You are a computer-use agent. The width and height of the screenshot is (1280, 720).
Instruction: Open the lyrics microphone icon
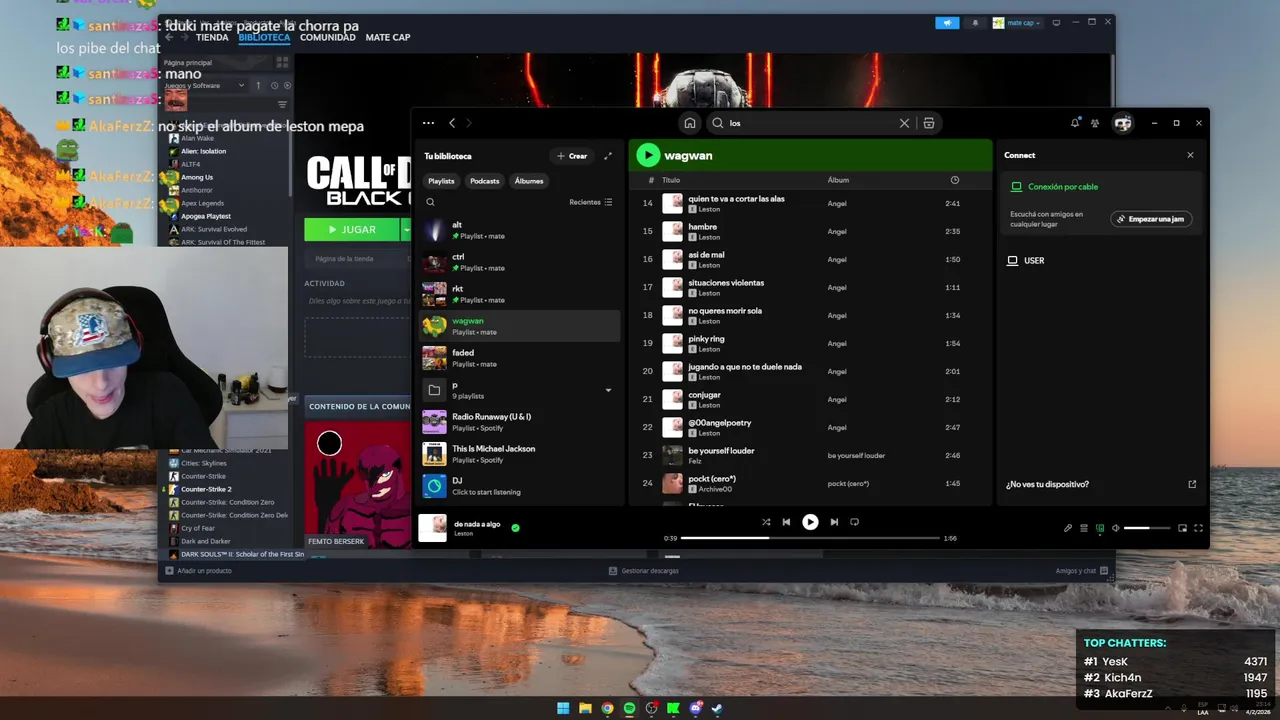pos(1068,528)
